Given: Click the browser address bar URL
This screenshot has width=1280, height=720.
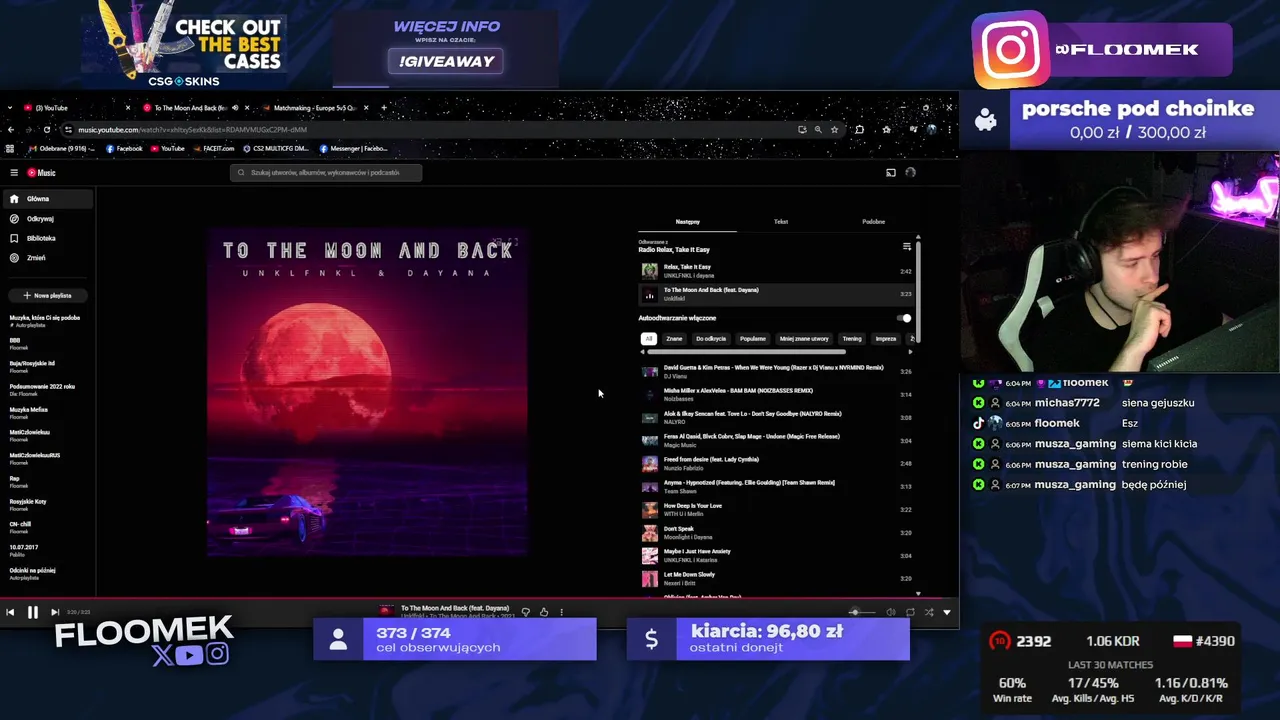Looking at the screenshot, I should [x=192, y=130].
